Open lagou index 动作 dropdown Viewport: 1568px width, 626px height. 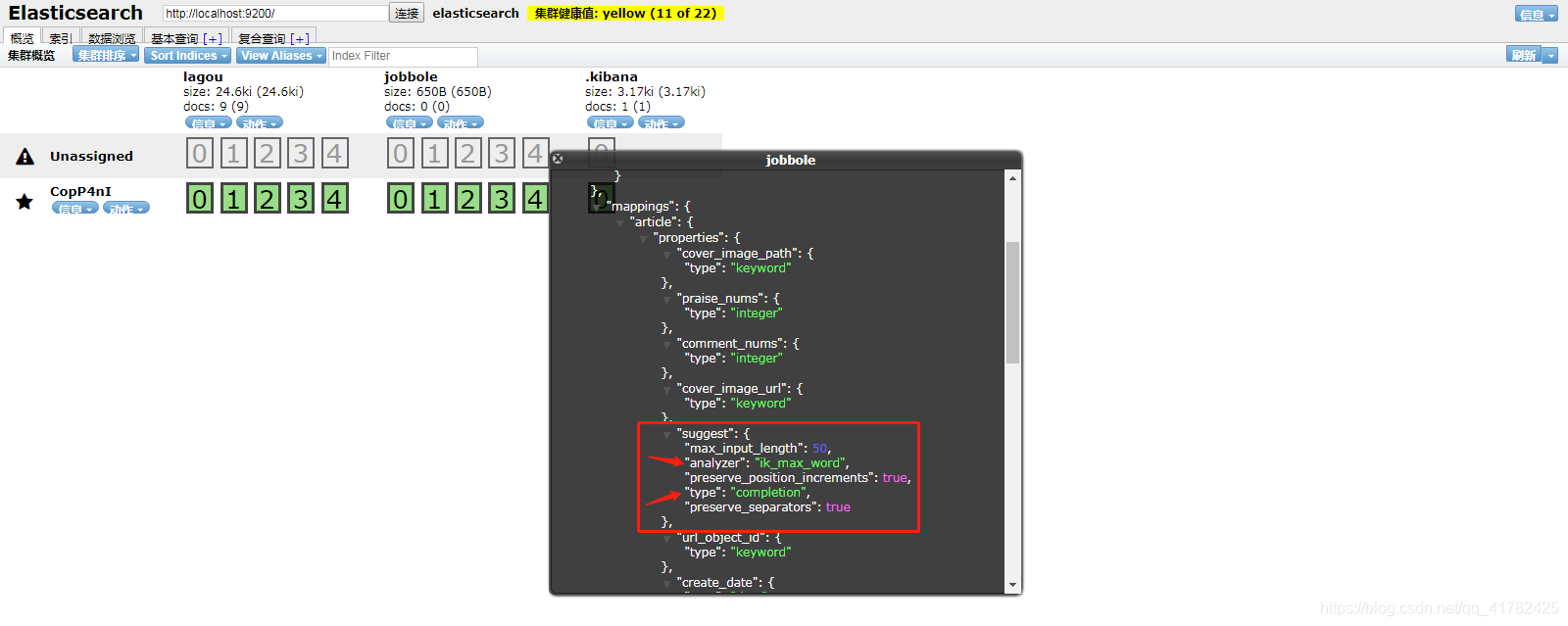(260, 123)
